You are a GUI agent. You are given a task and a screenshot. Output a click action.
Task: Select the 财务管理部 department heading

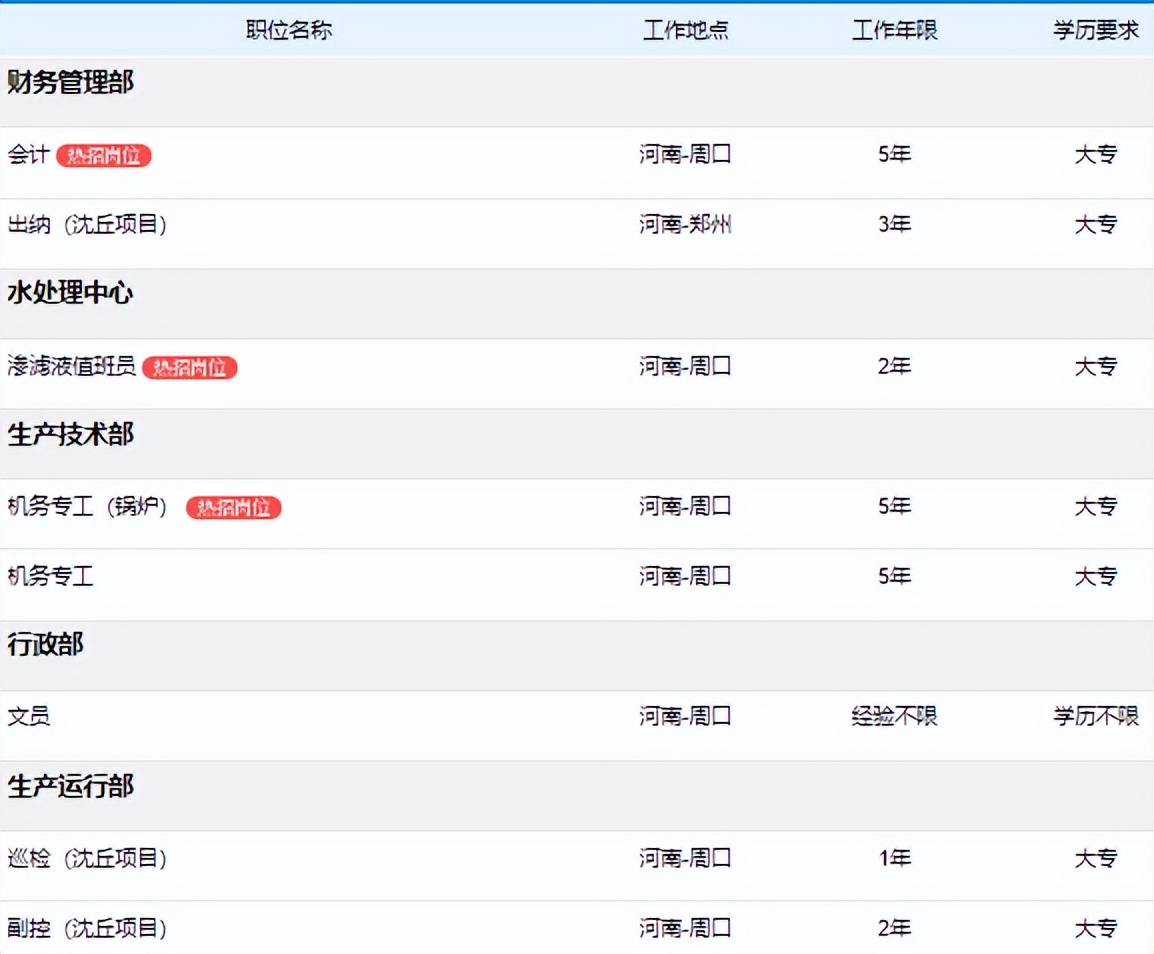coord(71,82)
